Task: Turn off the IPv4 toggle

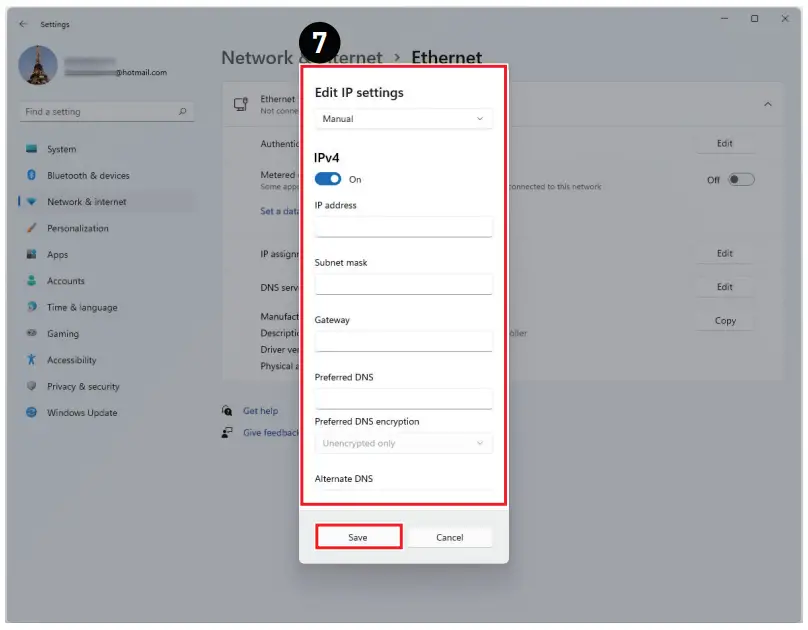Action: pyautogui.click(x=328, y=179)
